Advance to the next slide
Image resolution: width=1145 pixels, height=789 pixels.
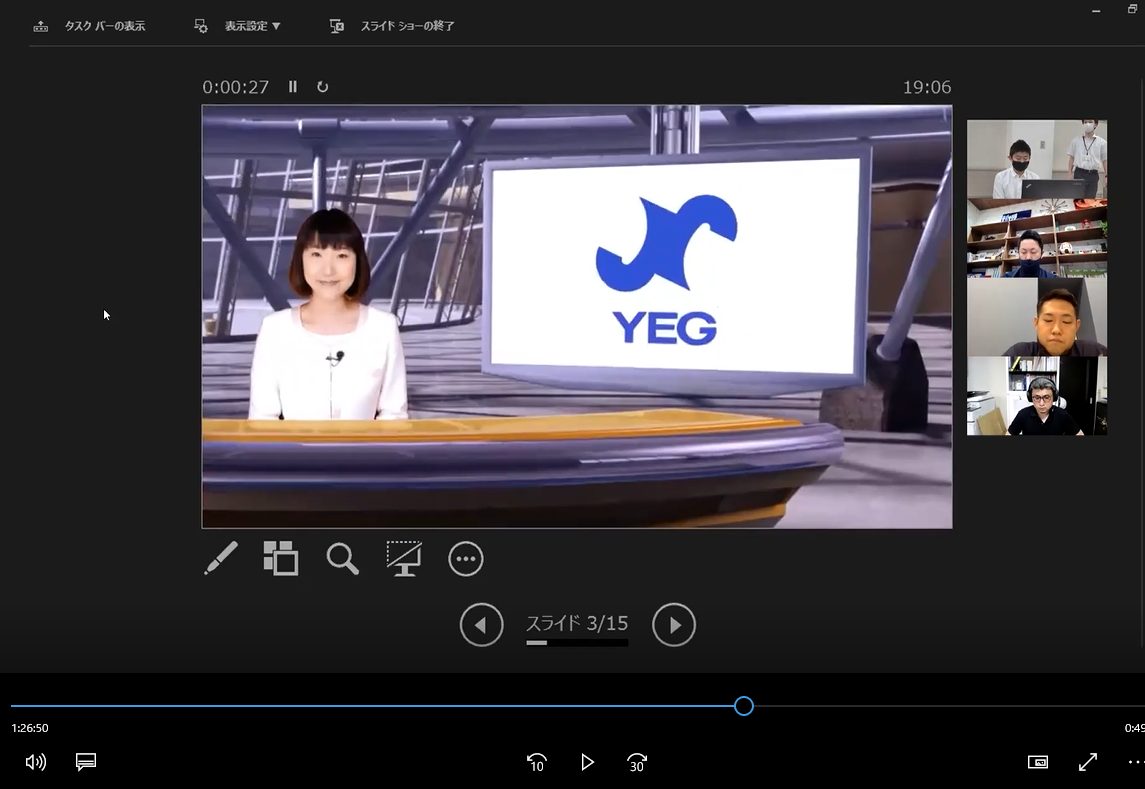pyautogui.click(x=673, y=625)
